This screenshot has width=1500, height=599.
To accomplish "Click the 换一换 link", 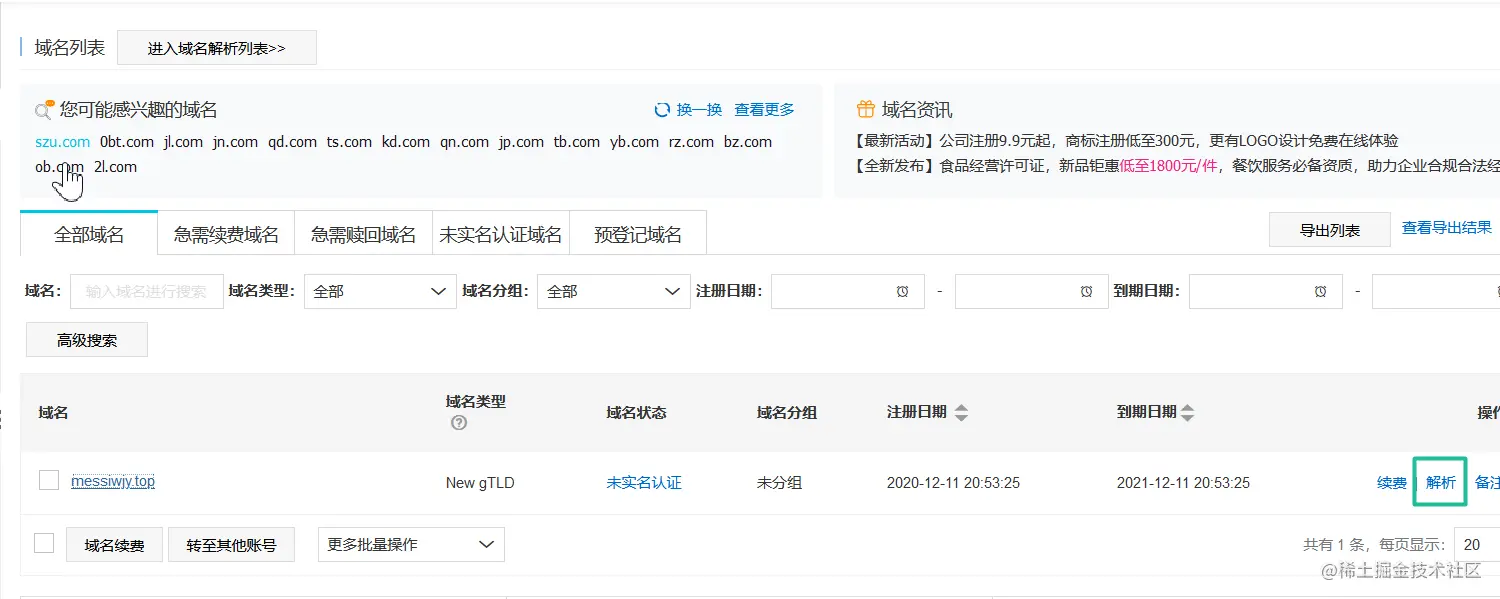I will point(699,110).
